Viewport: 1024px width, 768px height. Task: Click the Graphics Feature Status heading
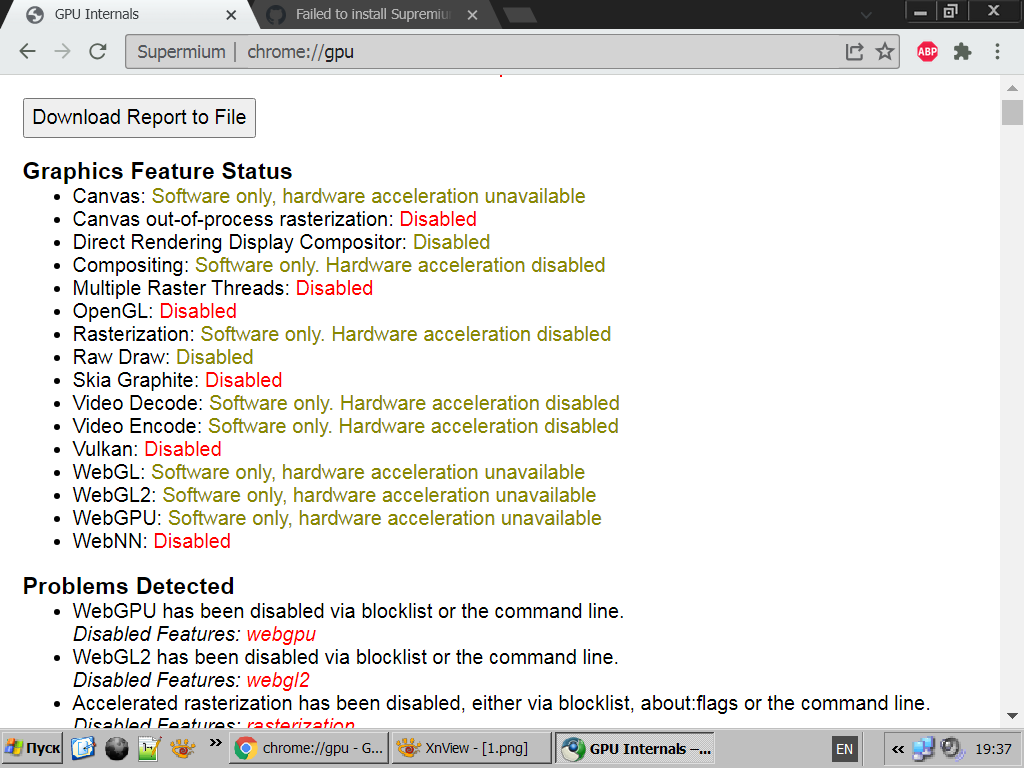(x=157, y=171)
